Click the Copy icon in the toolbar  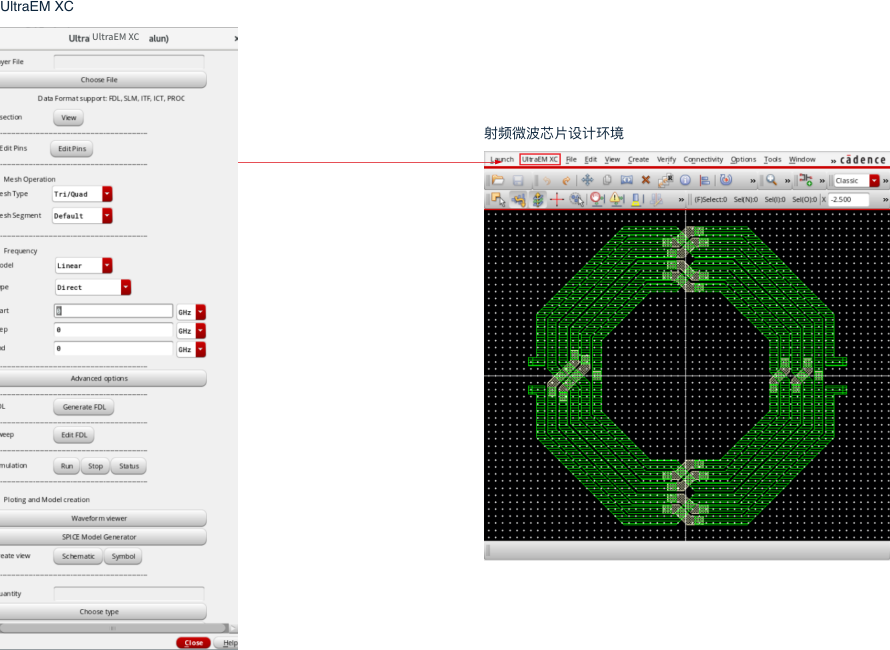607,181
